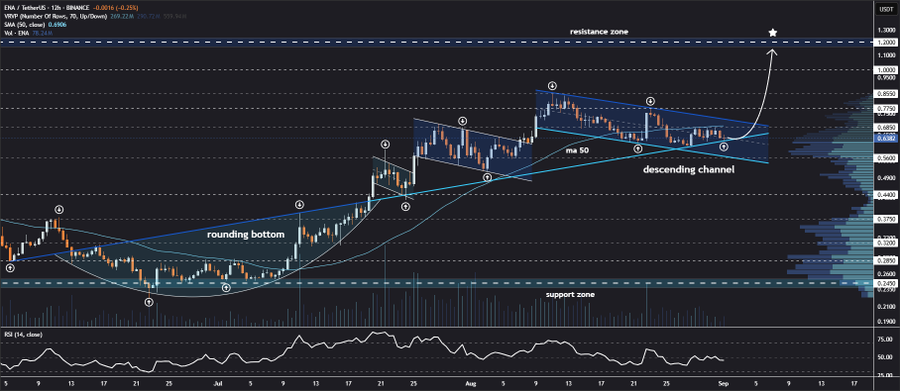Open the USDT currency selector

pyautogui.click(x=886, y=9)
